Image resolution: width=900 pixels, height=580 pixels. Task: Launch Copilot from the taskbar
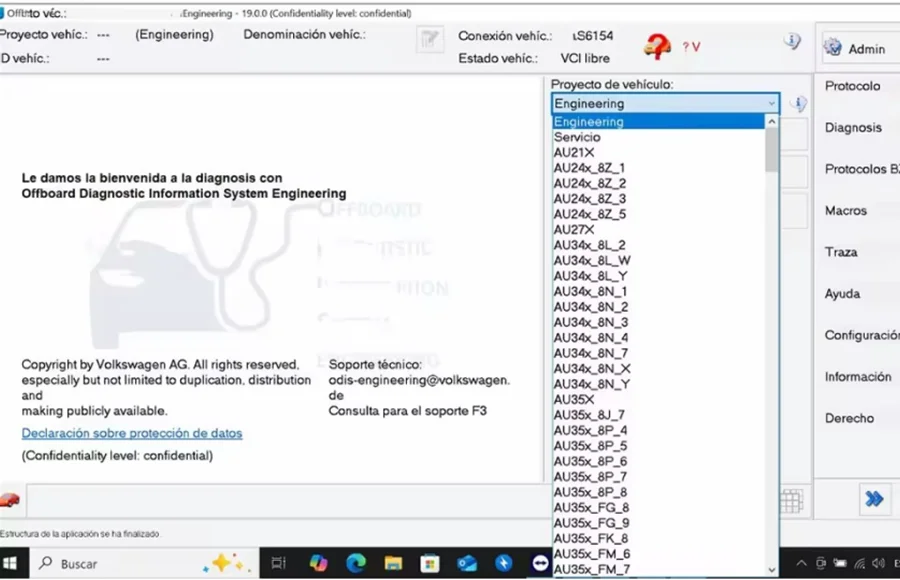coord(318,563)
